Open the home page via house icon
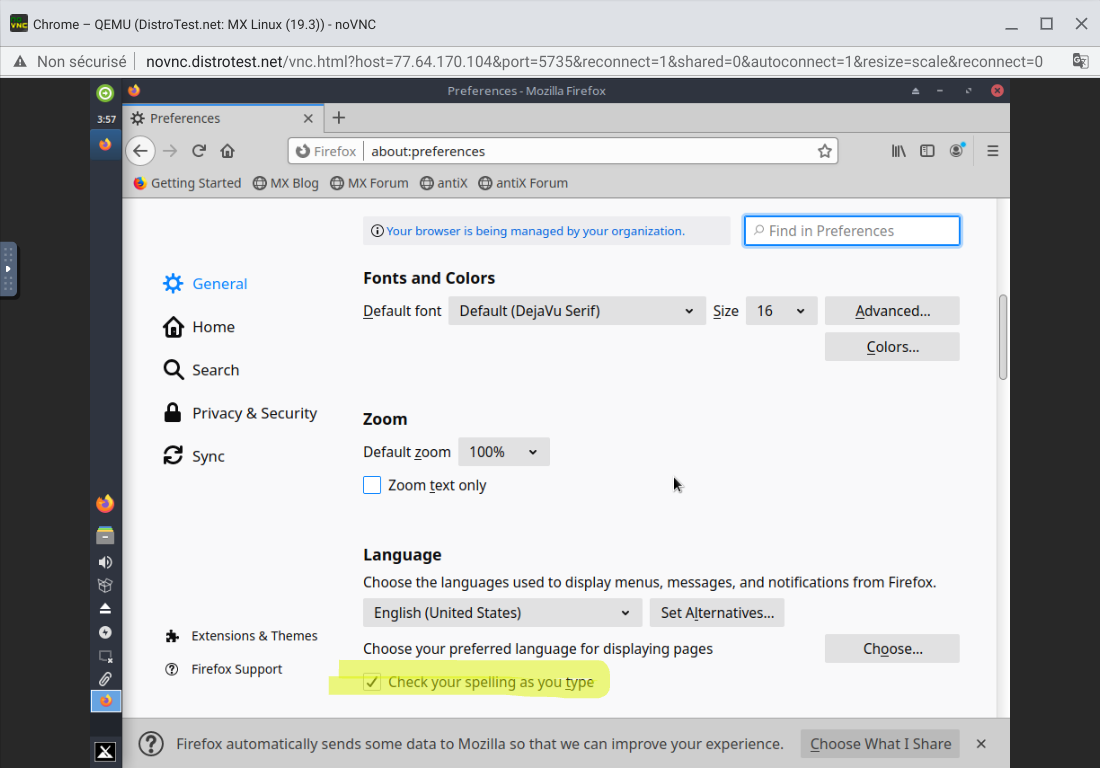The image size is (1100, 768). (227, 151)
